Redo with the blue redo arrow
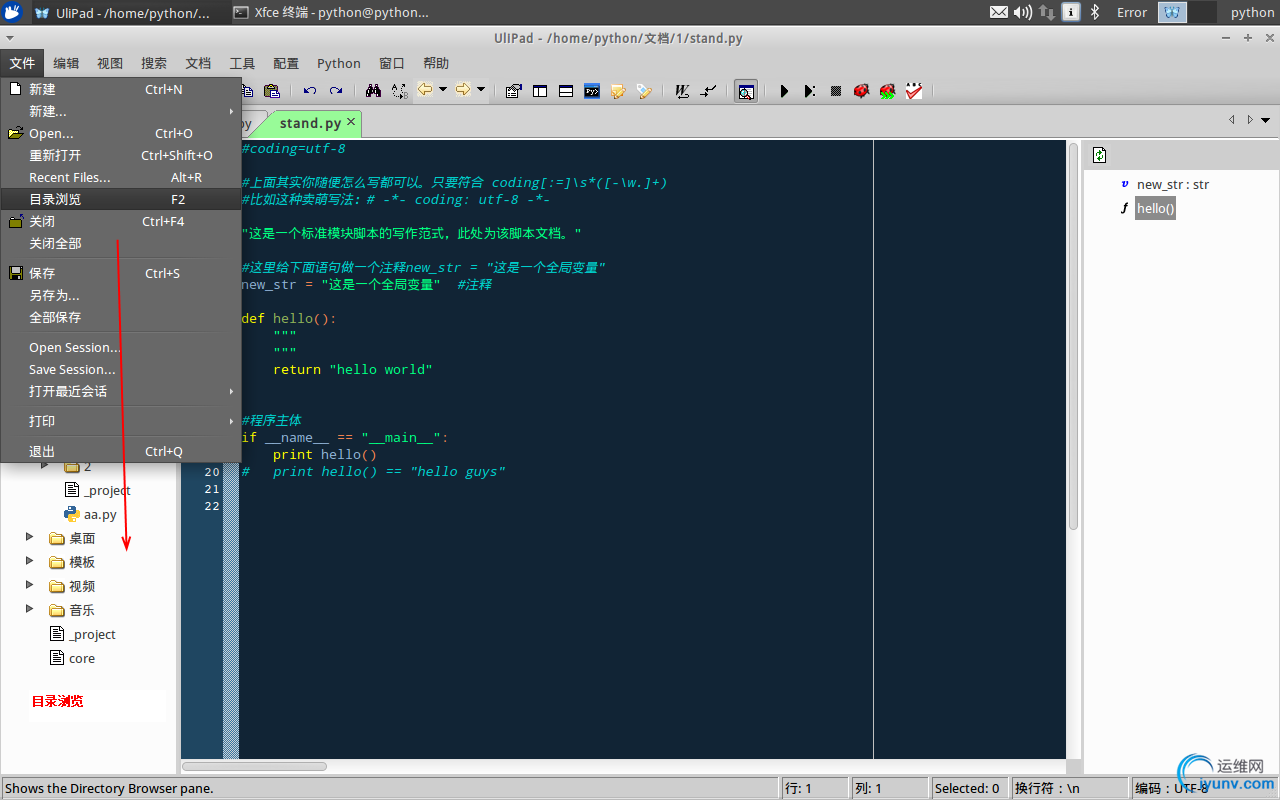 pyautogui.click(x=336, y=91)
